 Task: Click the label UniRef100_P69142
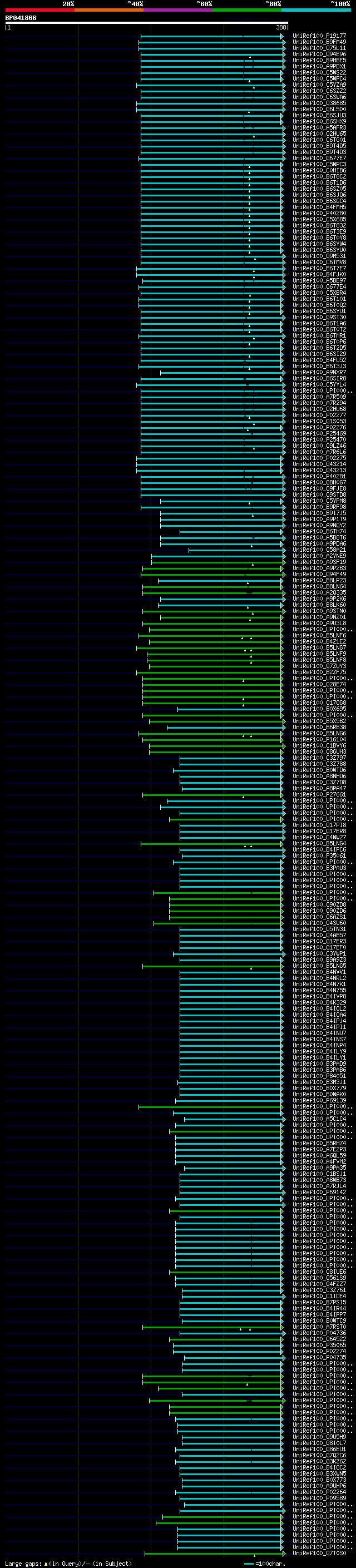point(319,1192)
